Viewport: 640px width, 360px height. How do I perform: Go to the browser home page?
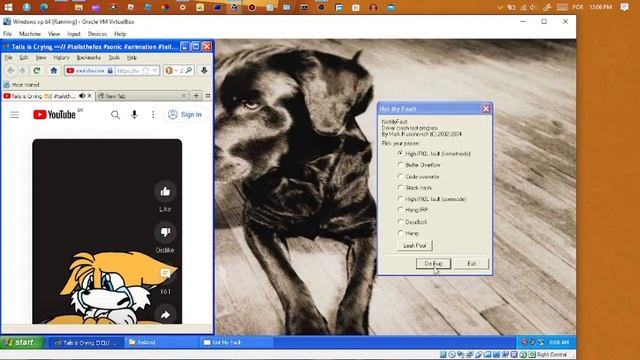tap(53, 71)
